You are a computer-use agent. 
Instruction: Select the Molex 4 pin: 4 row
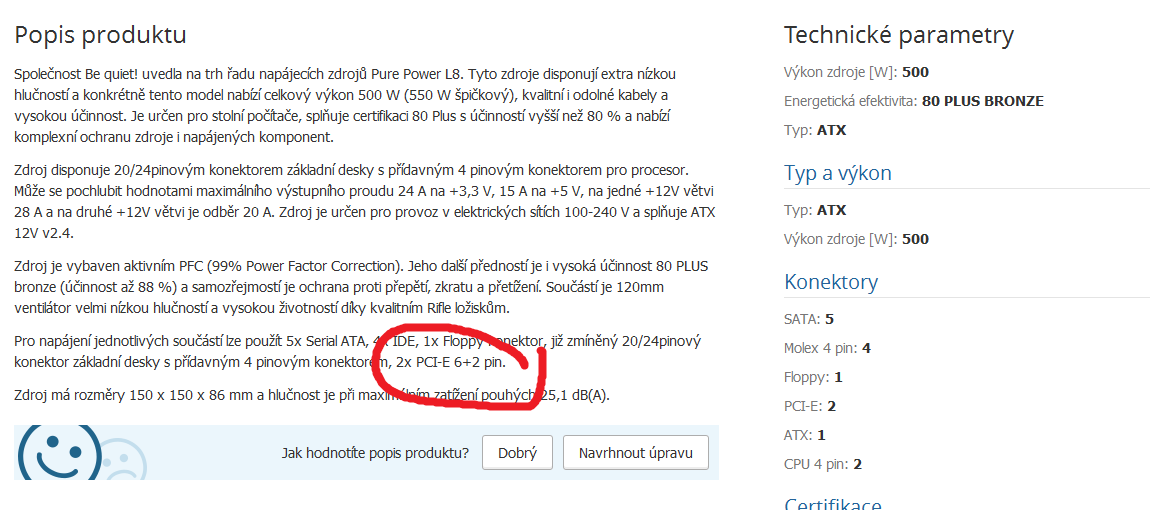click(827, 348)
